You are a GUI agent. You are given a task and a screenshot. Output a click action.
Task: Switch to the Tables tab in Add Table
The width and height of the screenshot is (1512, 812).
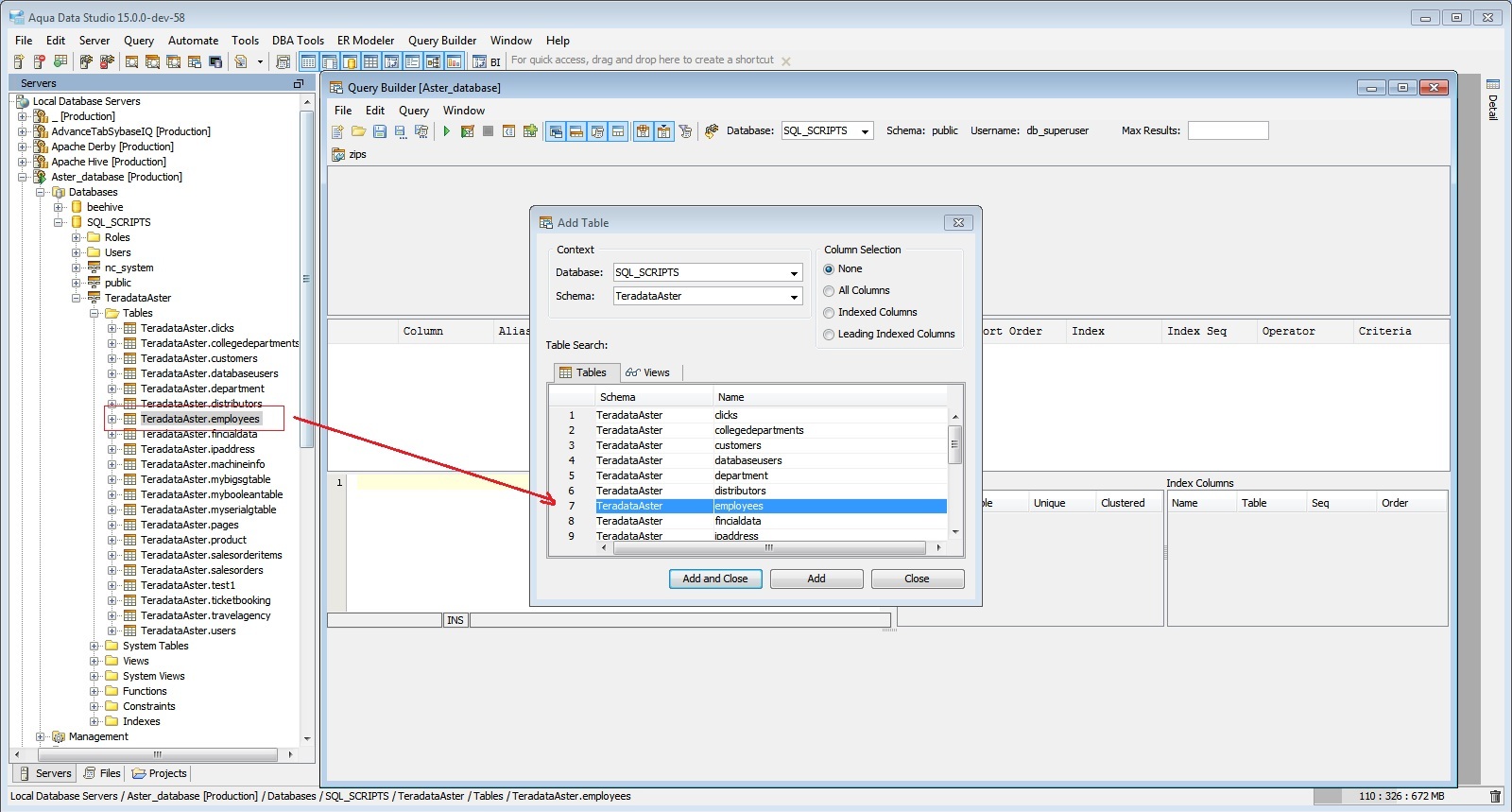[x=584, y=372]
